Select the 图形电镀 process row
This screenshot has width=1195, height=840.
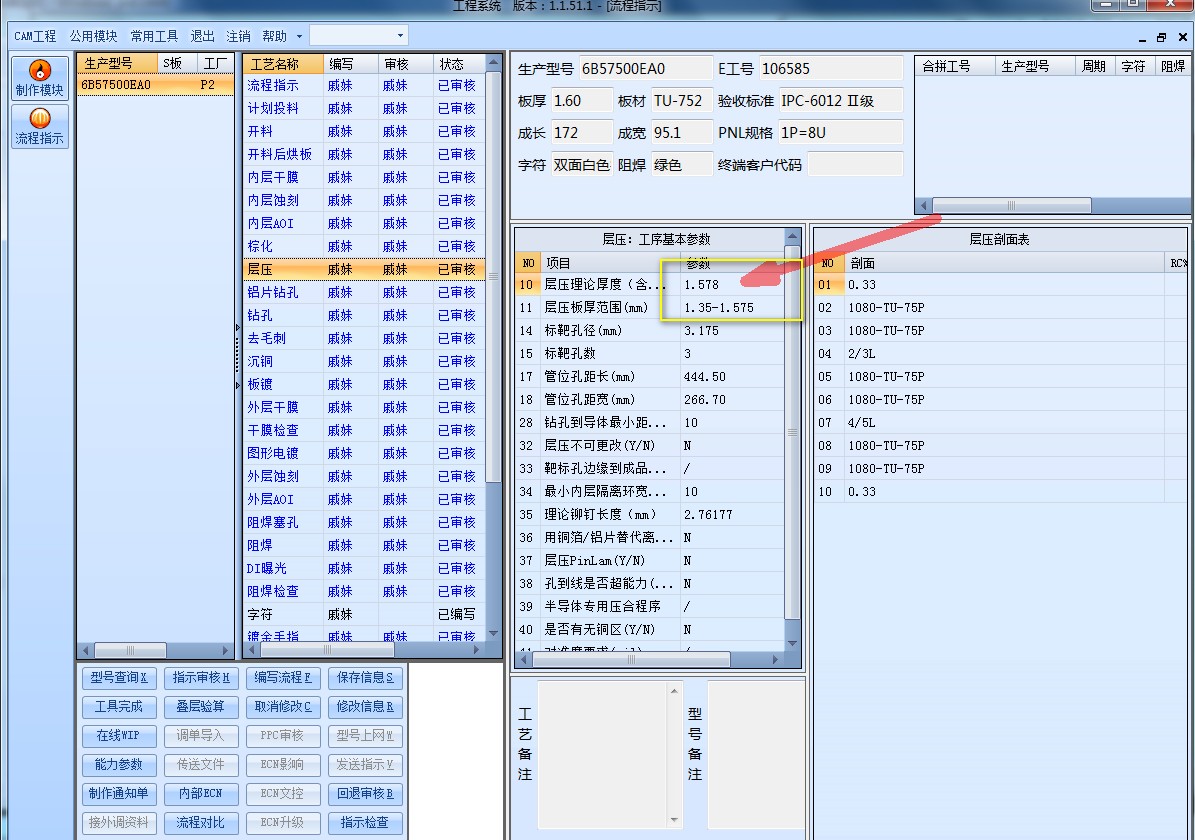364,453
